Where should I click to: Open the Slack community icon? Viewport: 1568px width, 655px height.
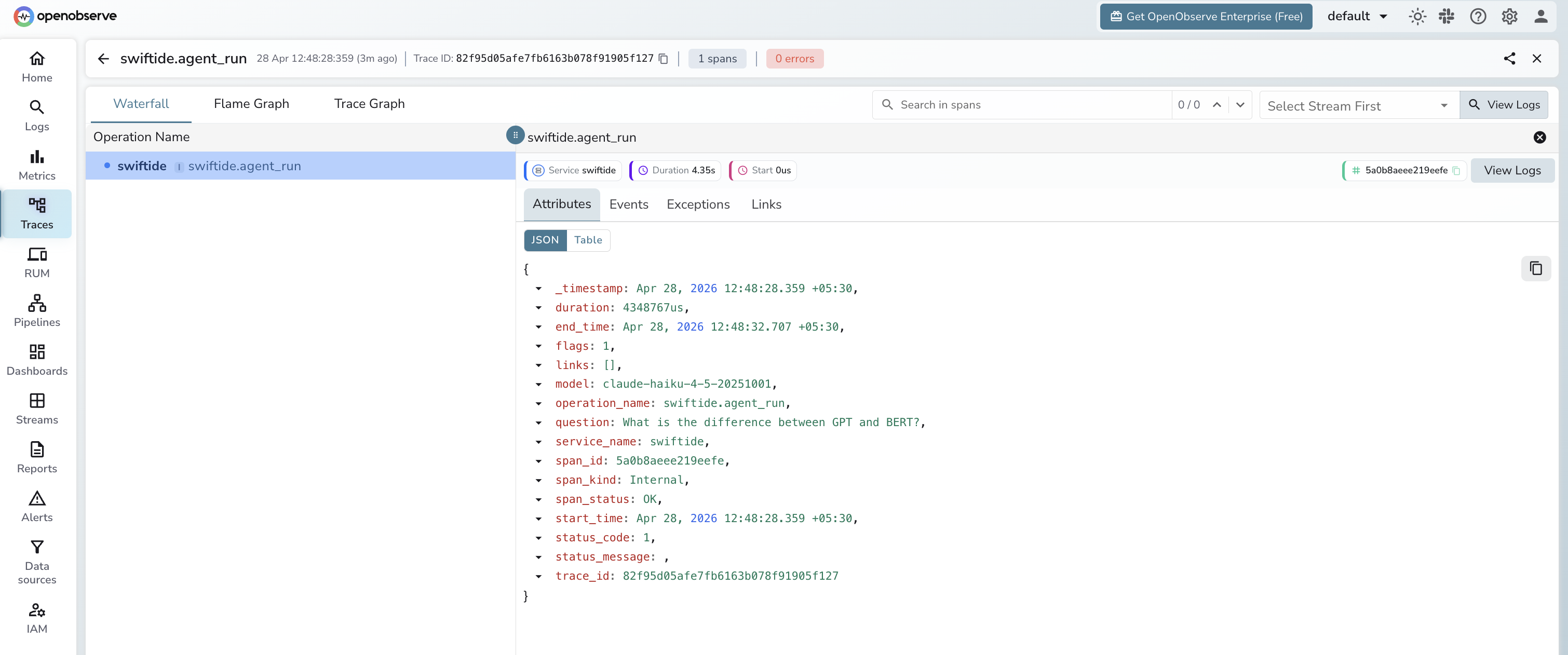click(1447, 17)
